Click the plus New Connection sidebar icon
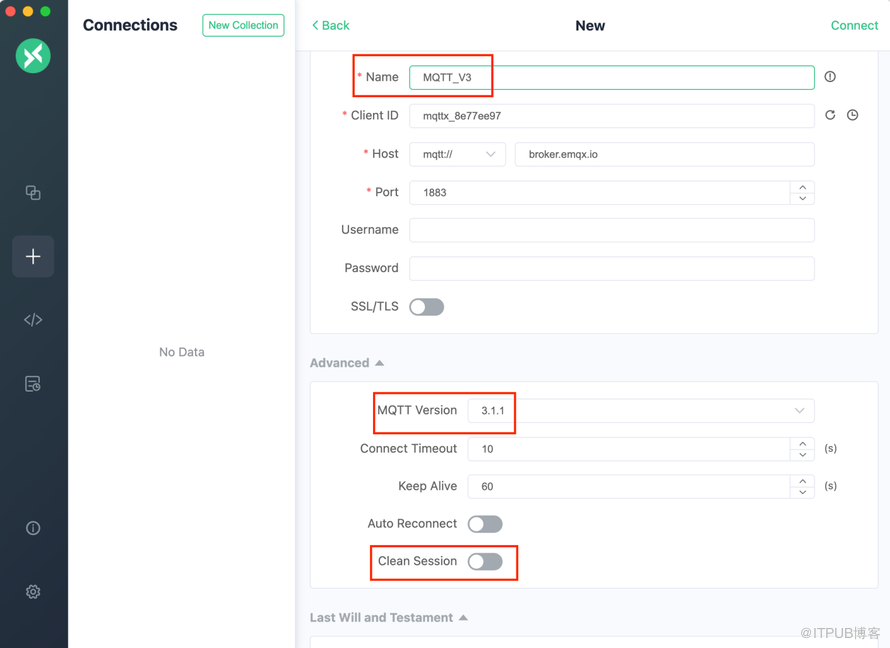 [33, 257]
